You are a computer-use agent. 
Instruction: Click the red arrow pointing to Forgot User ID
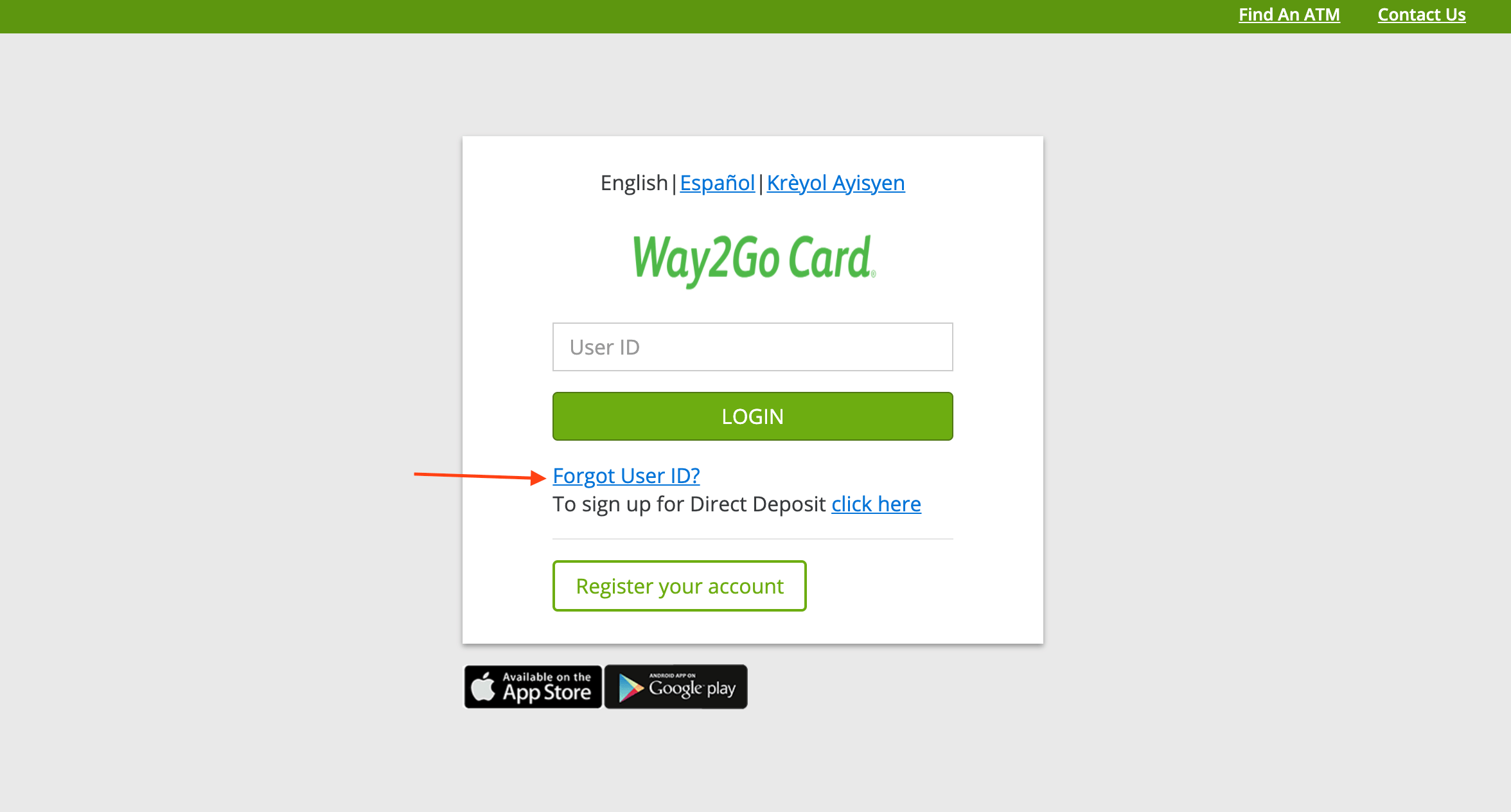point(480,476)
